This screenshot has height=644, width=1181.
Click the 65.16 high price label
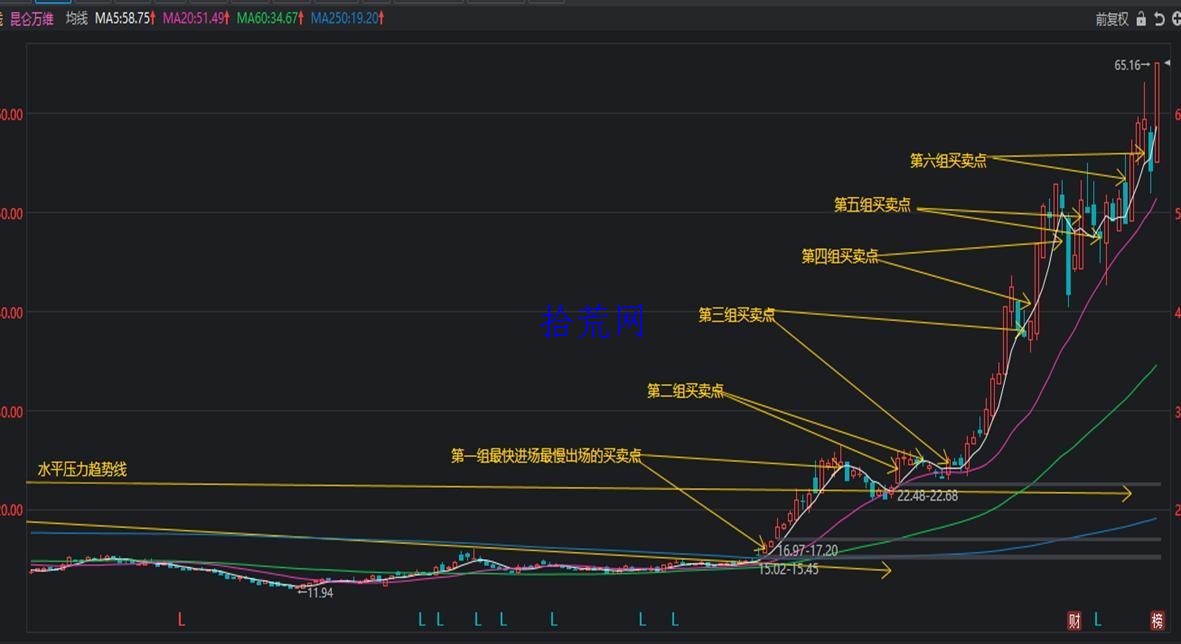[x=1128, y=66]
